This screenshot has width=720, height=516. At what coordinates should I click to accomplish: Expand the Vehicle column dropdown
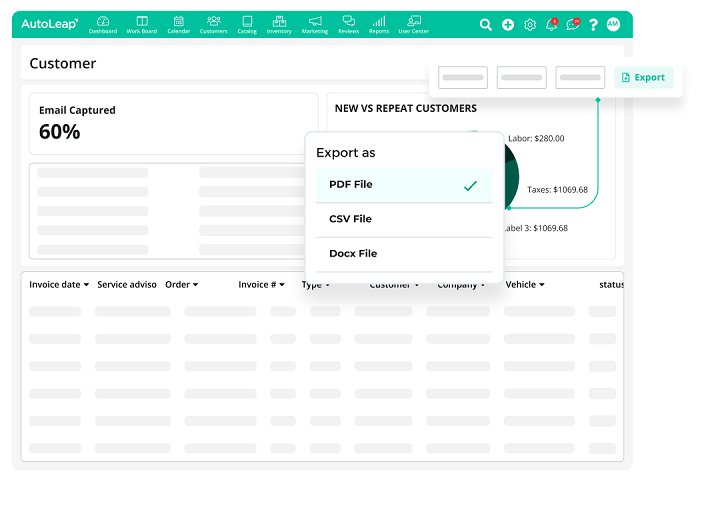(525, 285)
